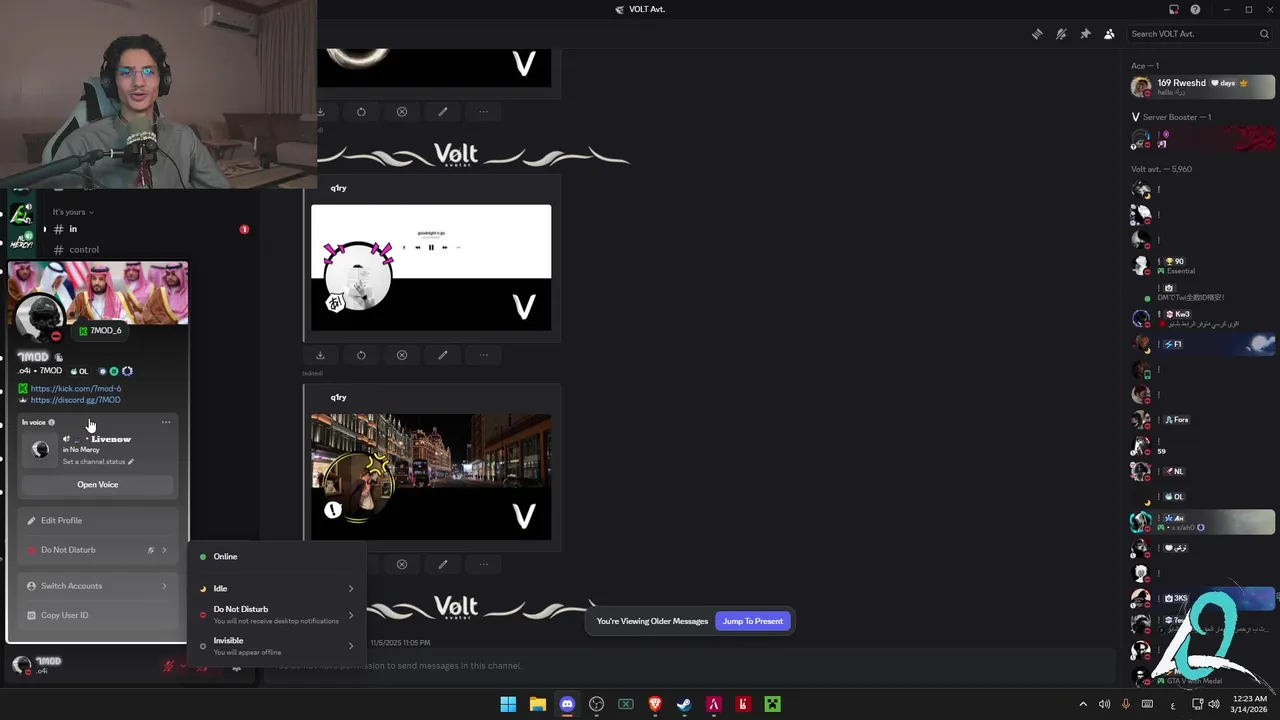Screen dimensions: 1280x720
Task: Open the discord.gg/7MOD link
Action: 75,400
